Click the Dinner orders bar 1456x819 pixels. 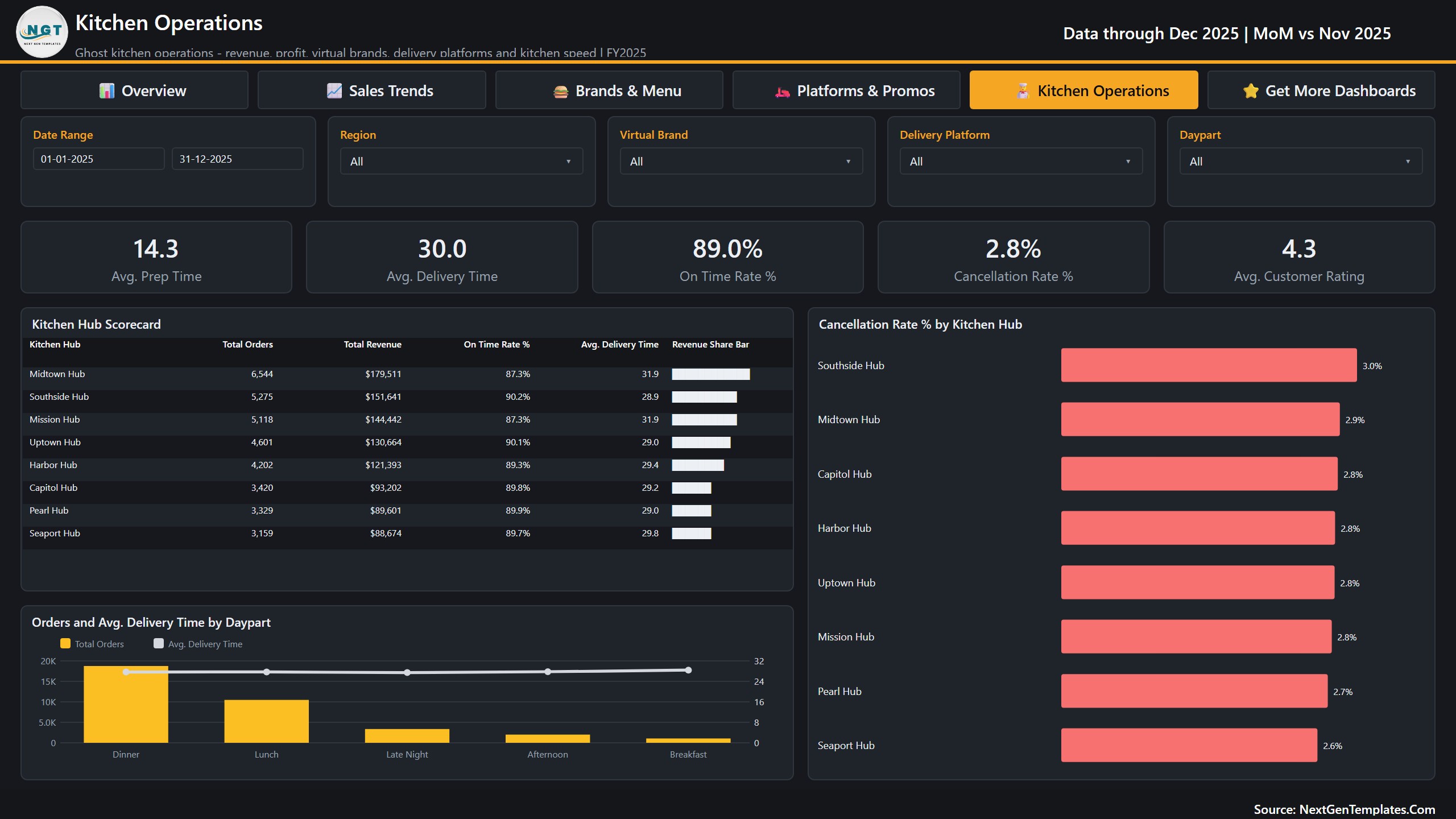click(126, 705)
